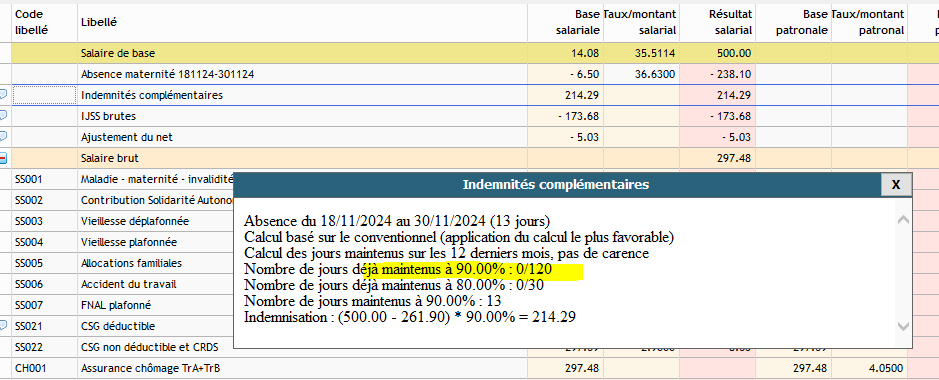Open comment bubble on IJSS brutes row
The height and width of the screenshot is (380, 939).
[3, 115]
